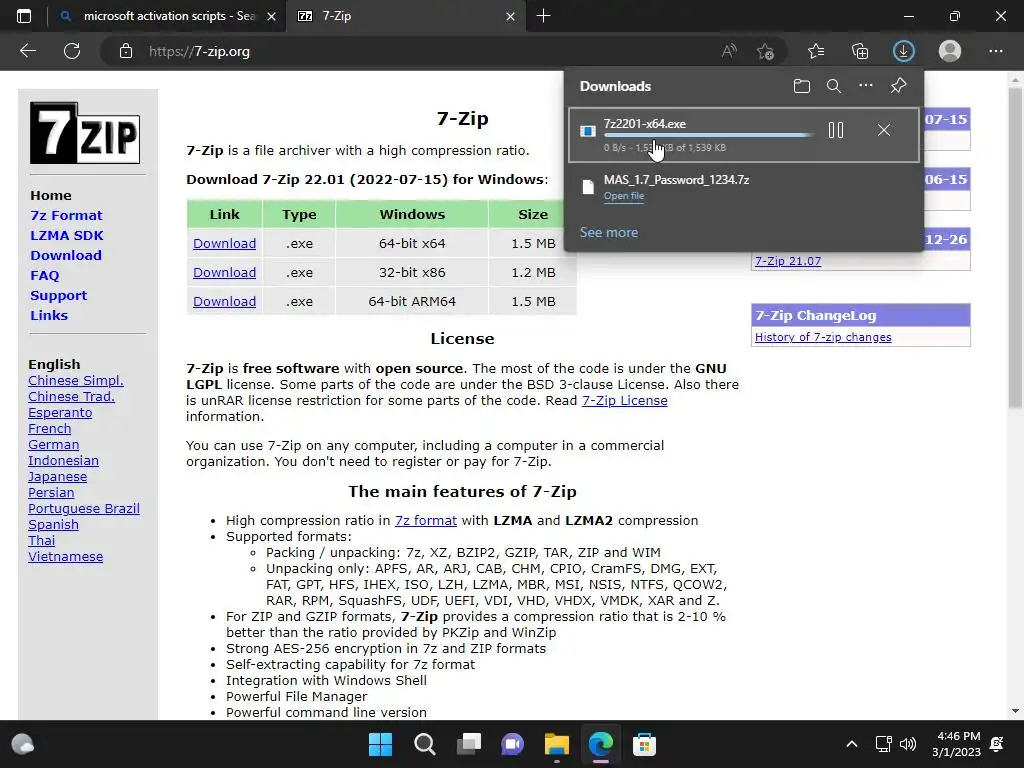The image size is (1024, 768).
Task: Open Collections icon in toolbar
Action: [x=860, y=51]
